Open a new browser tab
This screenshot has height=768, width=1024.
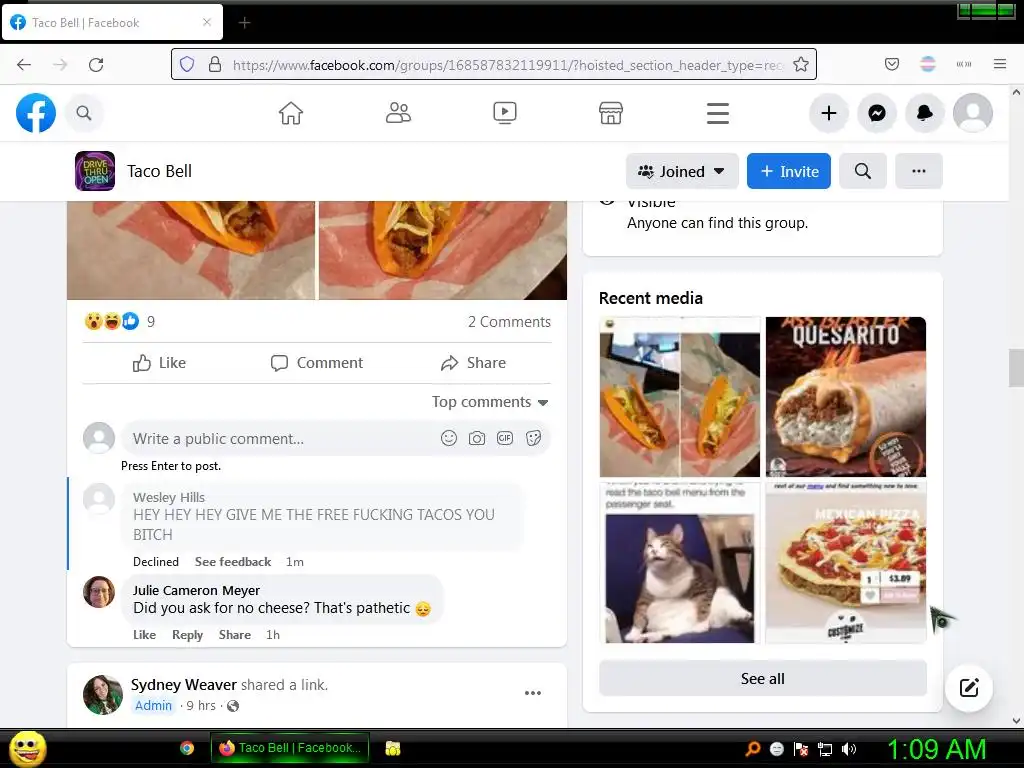point(244,23)
